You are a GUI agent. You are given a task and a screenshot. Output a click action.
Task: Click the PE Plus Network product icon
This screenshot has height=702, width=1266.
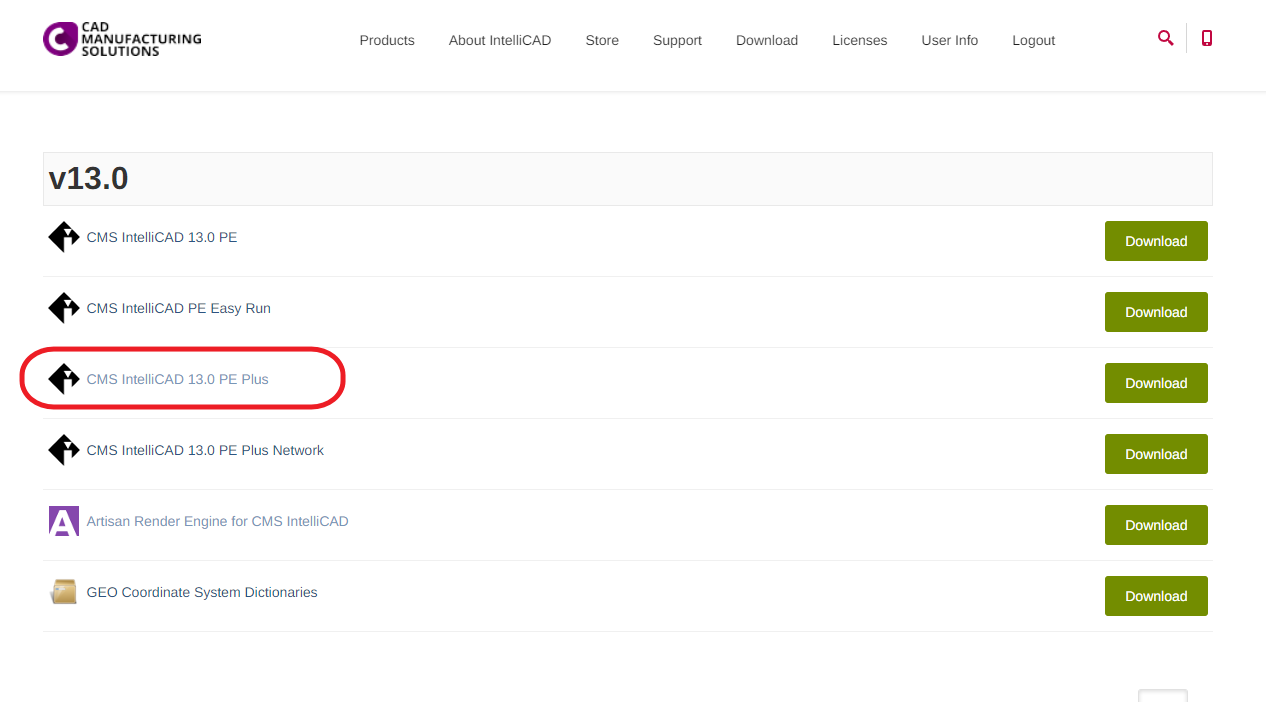click(x=64, y=450)
